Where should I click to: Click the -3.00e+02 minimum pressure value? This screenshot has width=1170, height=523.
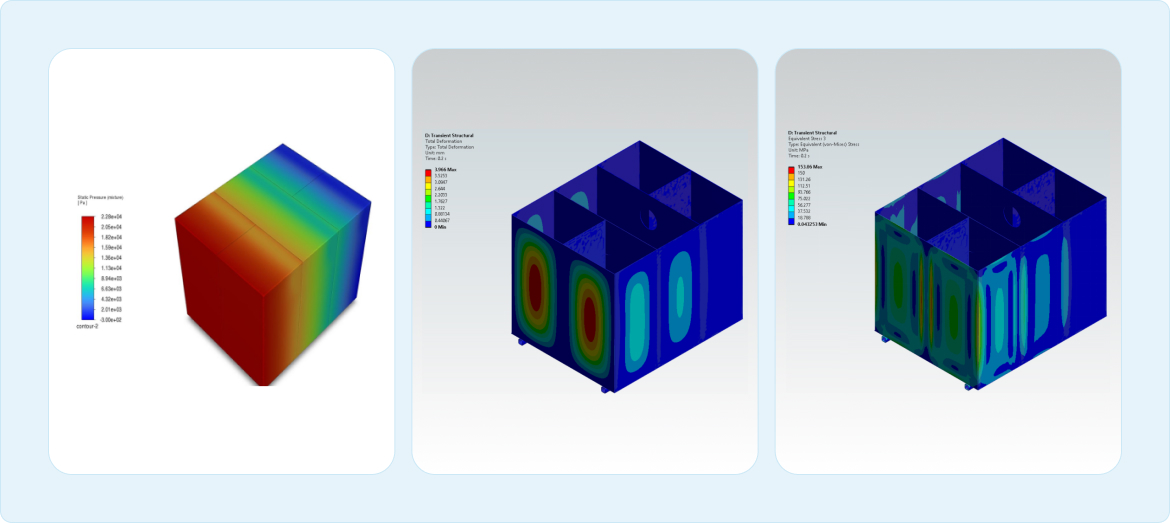pyautogui.click(x=110, y=318)
